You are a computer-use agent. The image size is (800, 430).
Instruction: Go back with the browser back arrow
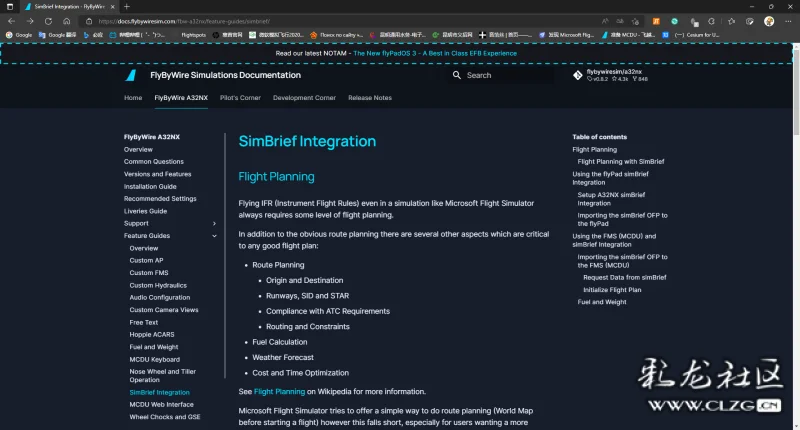[x=11, y=21]
